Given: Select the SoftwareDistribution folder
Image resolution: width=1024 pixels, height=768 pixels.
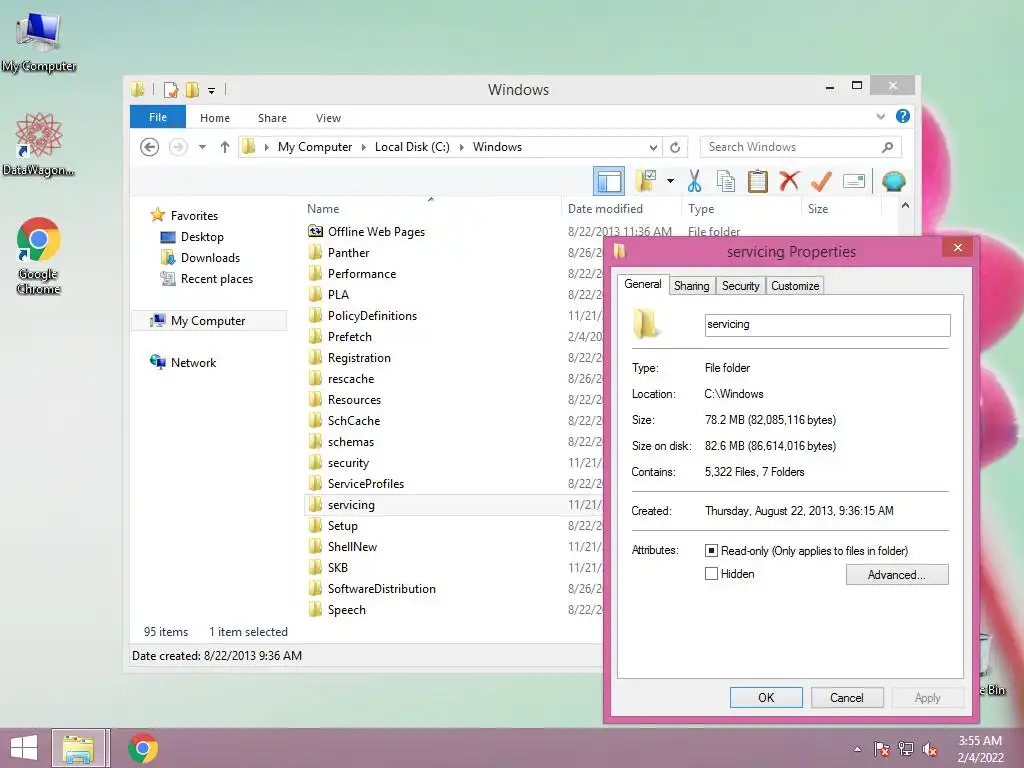Looking at the screenshot, I should (x=381, y=588).
